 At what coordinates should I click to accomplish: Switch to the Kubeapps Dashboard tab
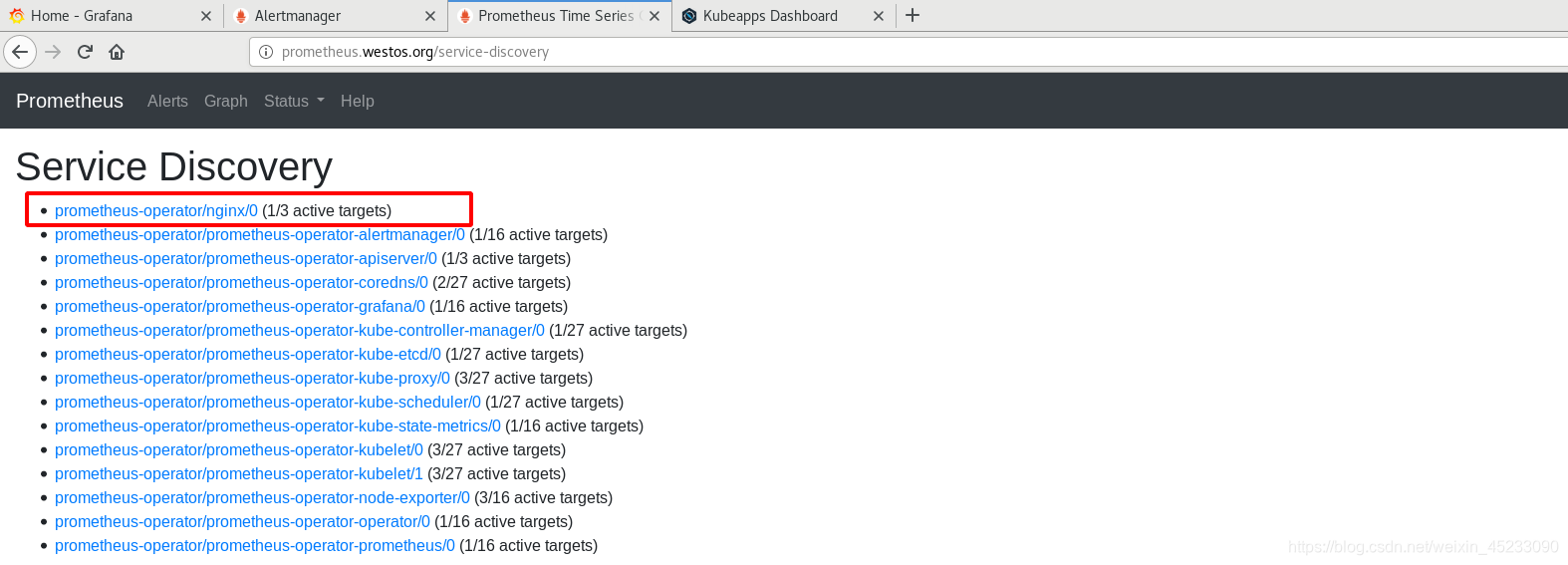coord(784,16)
